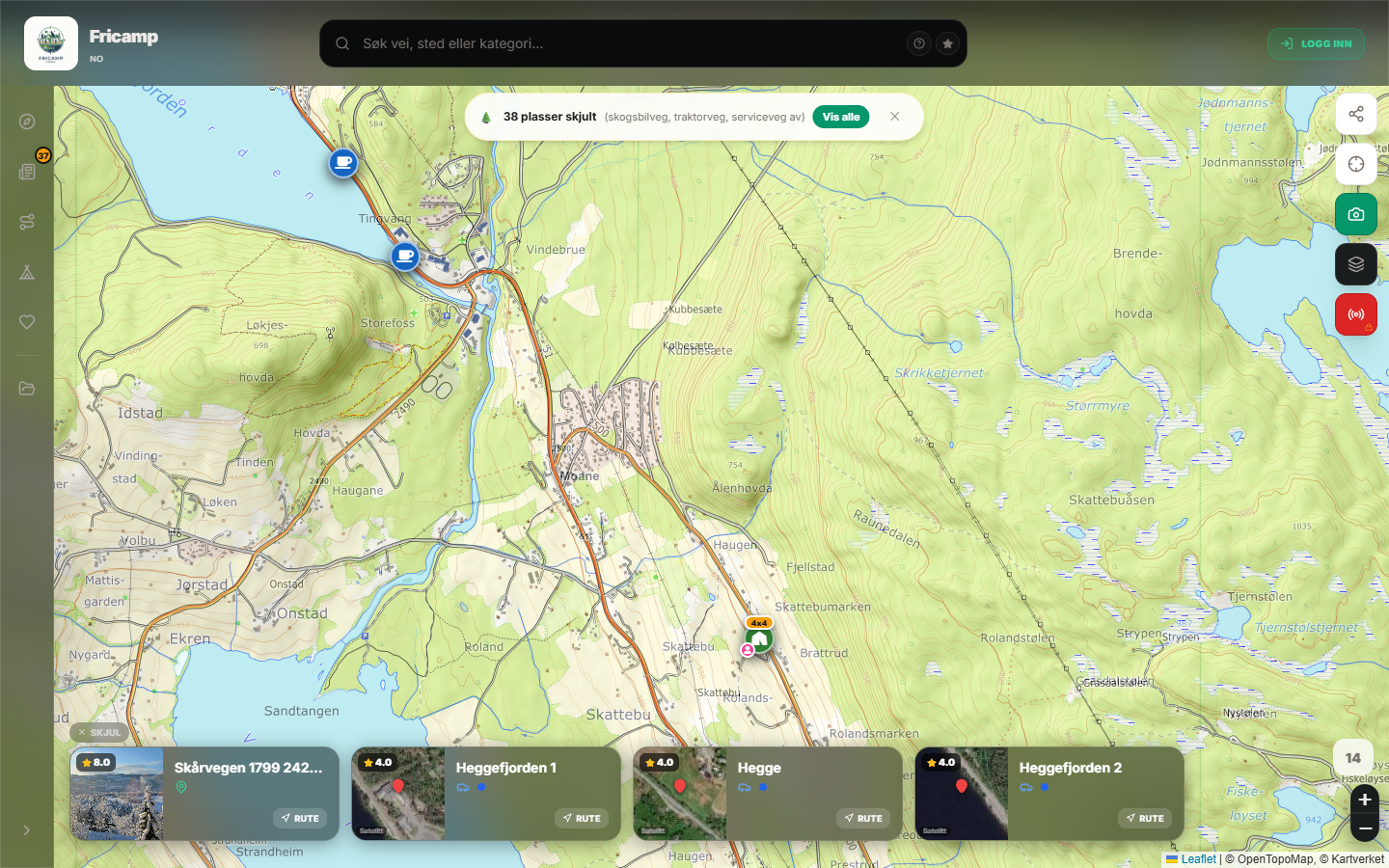The width and height of the screenshot is (1389, 868).
Task: Hide the place cards with SKJUL
Action: (x=99, y=733)
